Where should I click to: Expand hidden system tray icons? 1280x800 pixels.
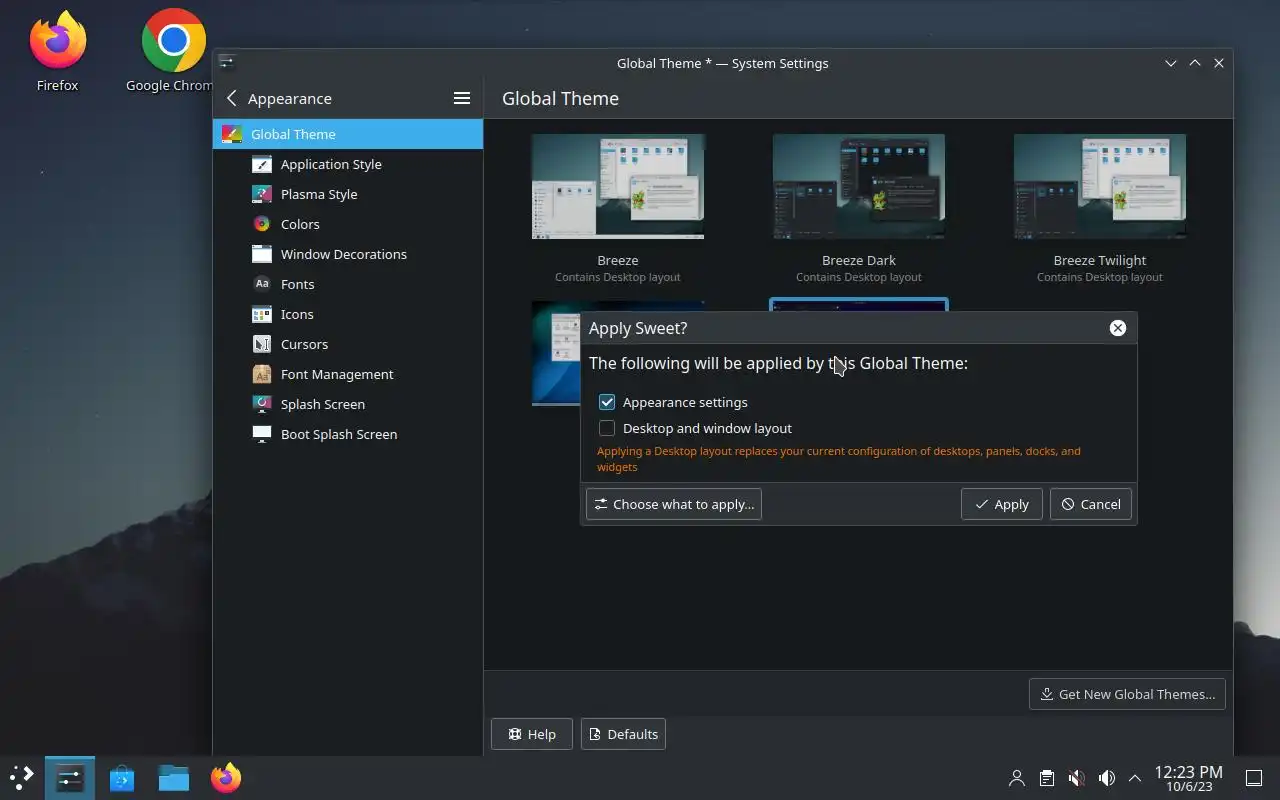(x=1135, y=778)
